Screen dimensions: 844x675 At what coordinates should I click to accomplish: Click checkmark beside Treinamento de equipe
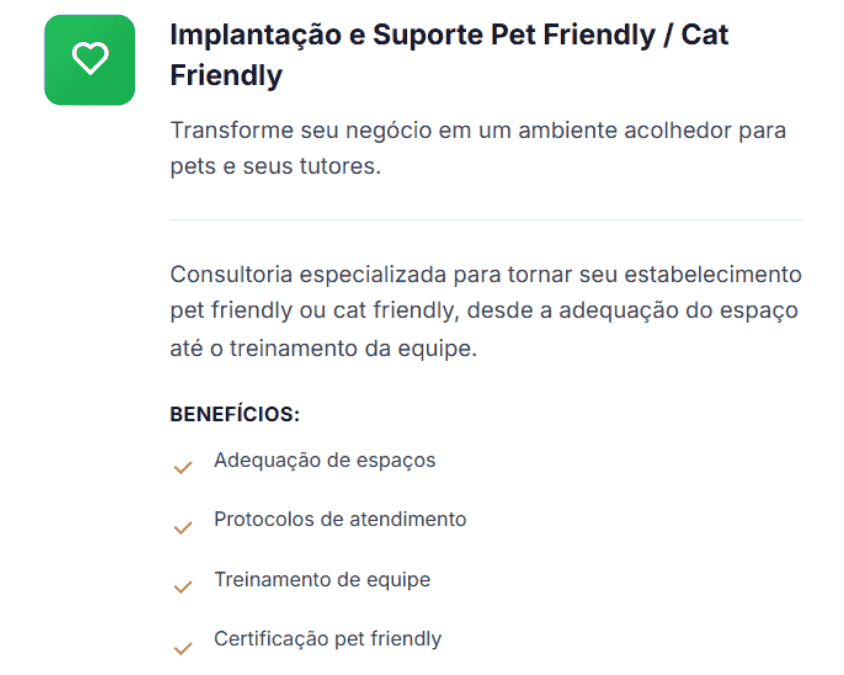coord(182,587)
